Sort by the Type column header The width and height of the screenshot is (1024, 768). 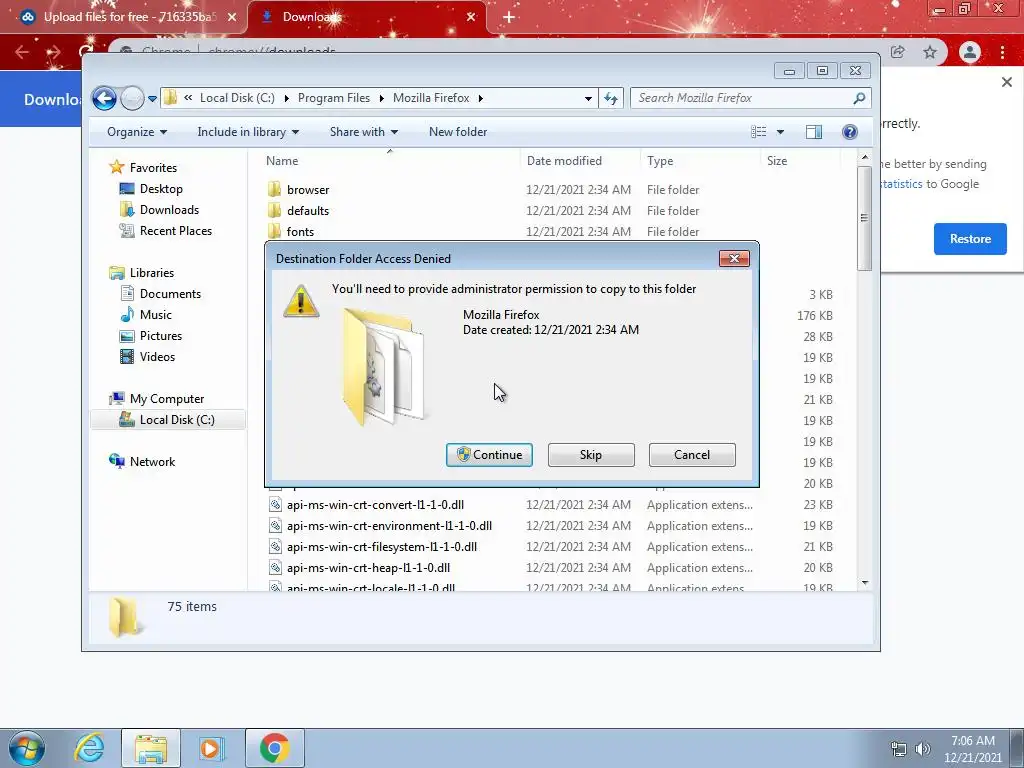[660, 161]
